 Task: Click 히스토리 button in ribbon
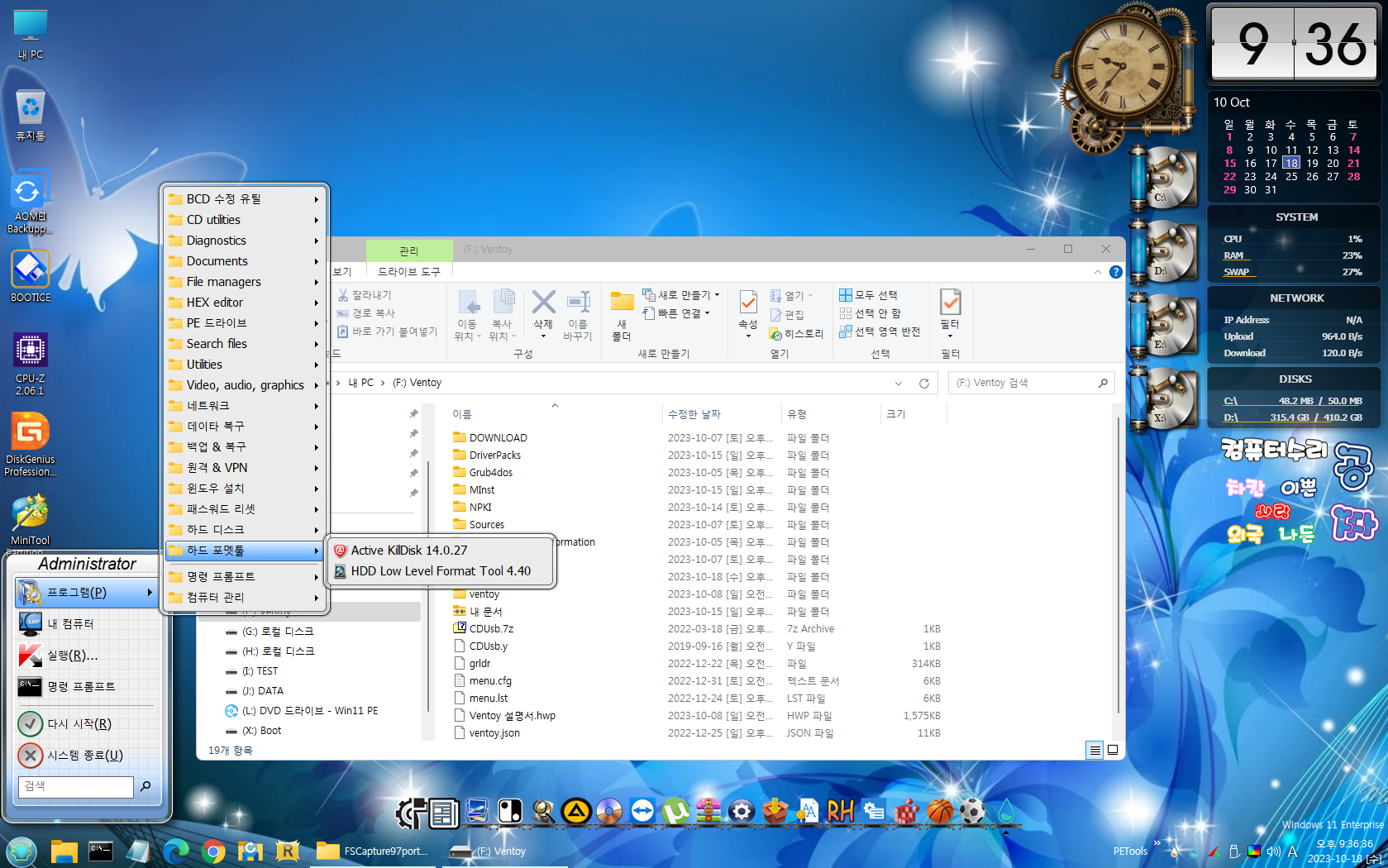click(796, 334)
